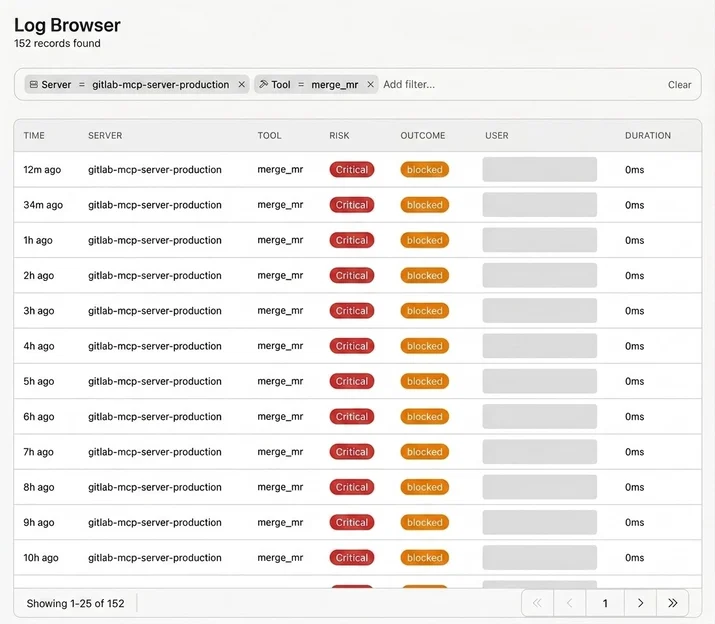Sort by TIME column header

(x=34, y=135)
